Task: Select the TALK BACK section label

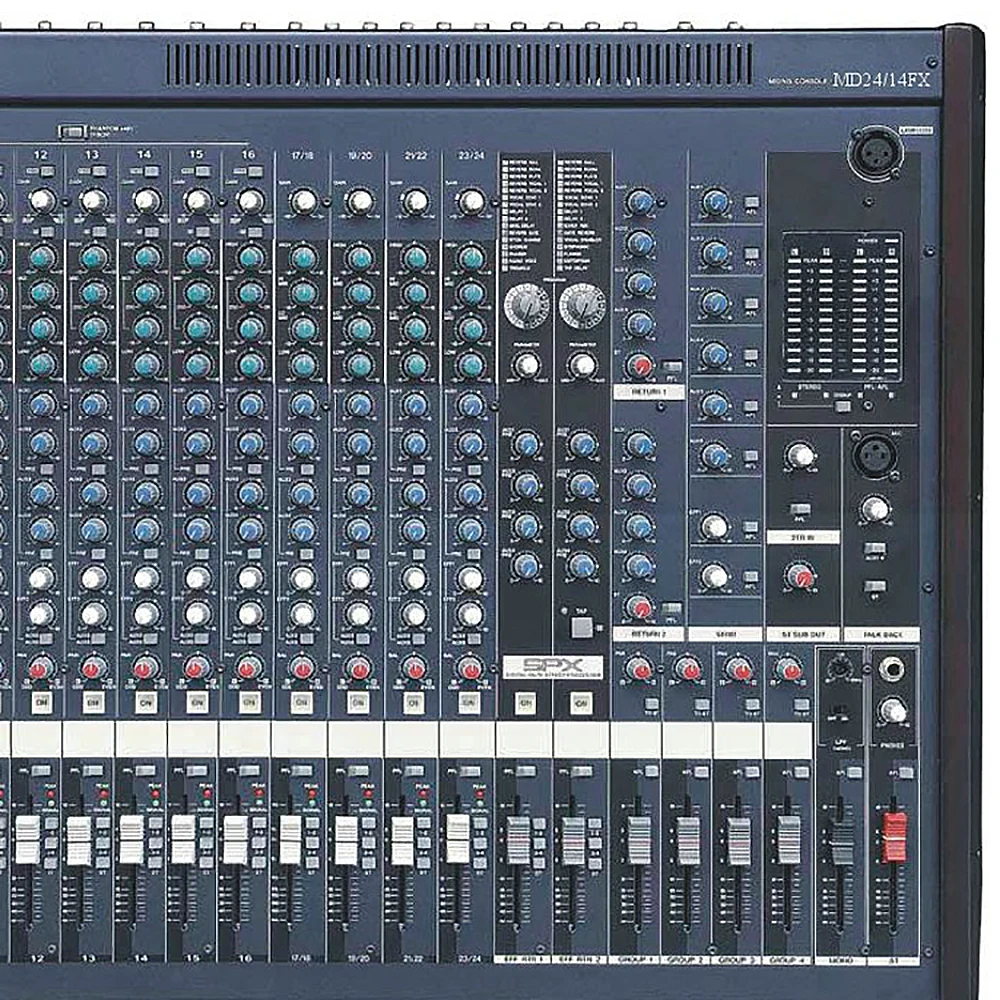Action: coord(882,635)
